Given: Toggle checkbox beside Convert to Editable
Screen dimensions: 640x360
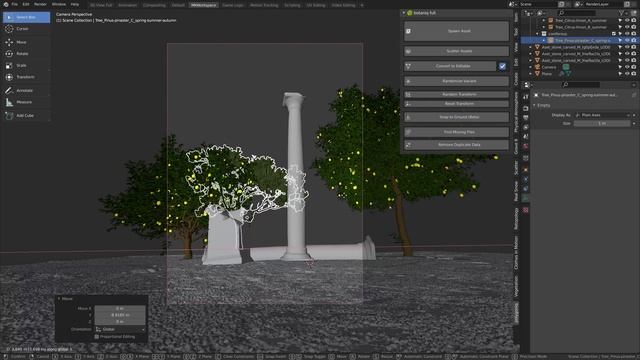Looking at the screenshot, I should (502, 66).
